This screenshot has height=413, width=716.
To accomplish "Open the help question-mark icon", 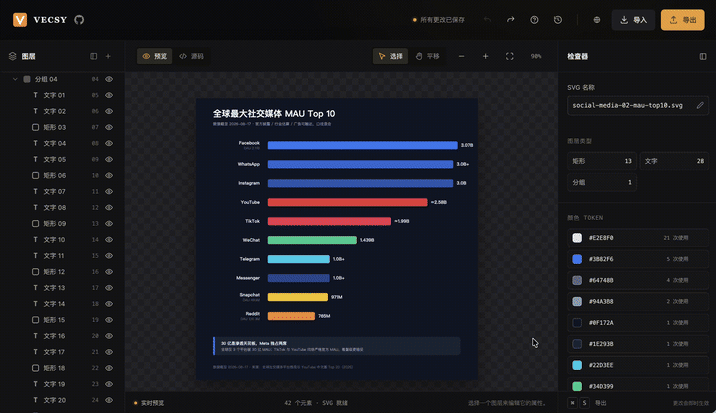I will coord(534,20).
